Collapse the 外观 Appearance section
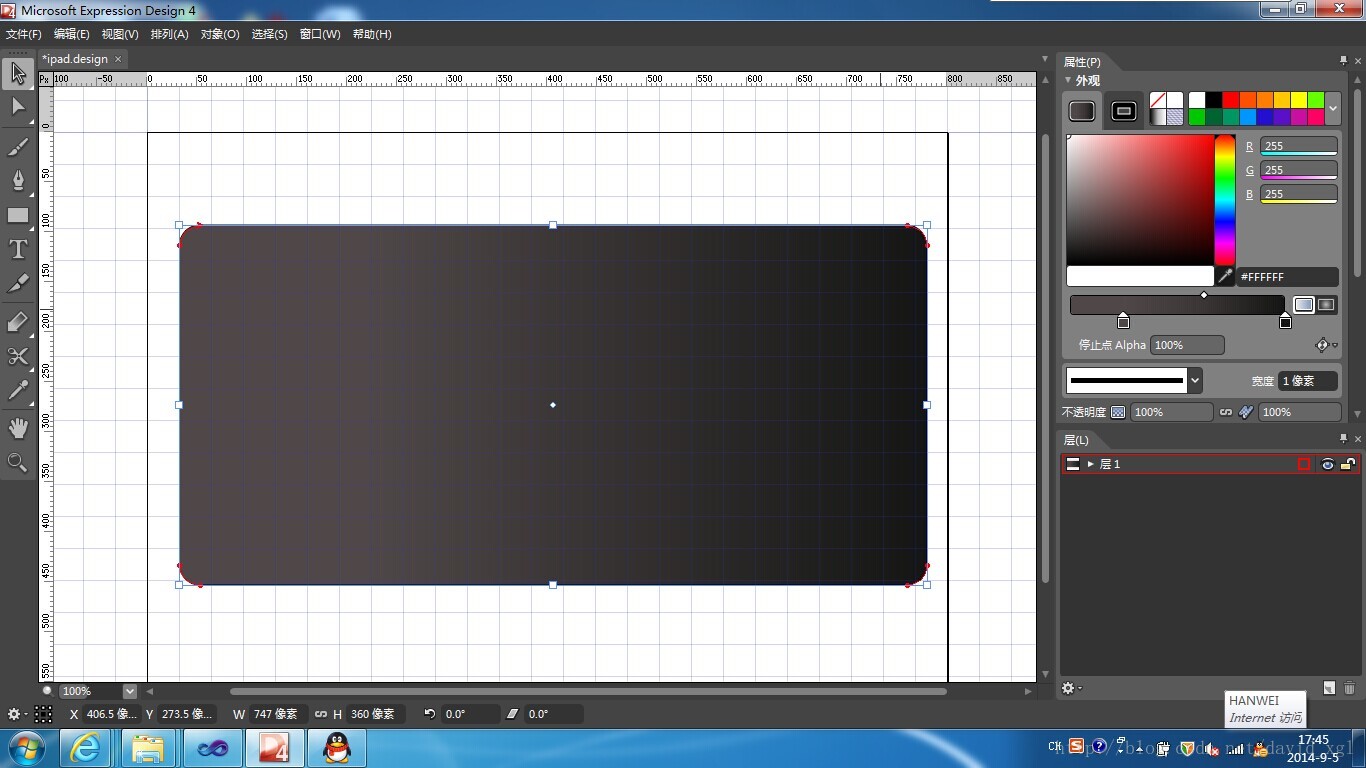 (1068, 80)
